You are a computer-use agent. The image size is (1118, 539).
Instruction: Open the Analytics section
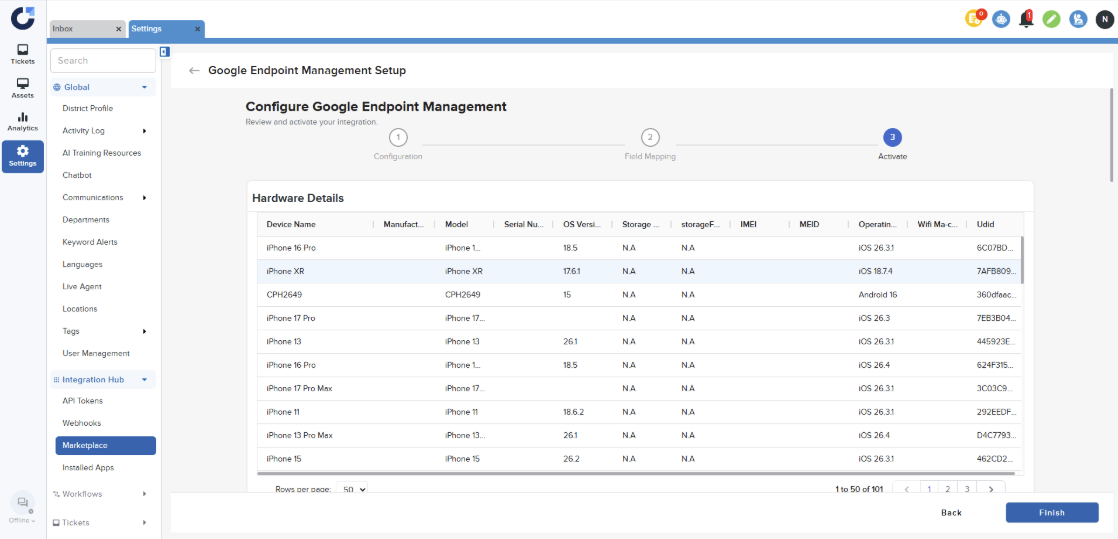tap(22, 121)
